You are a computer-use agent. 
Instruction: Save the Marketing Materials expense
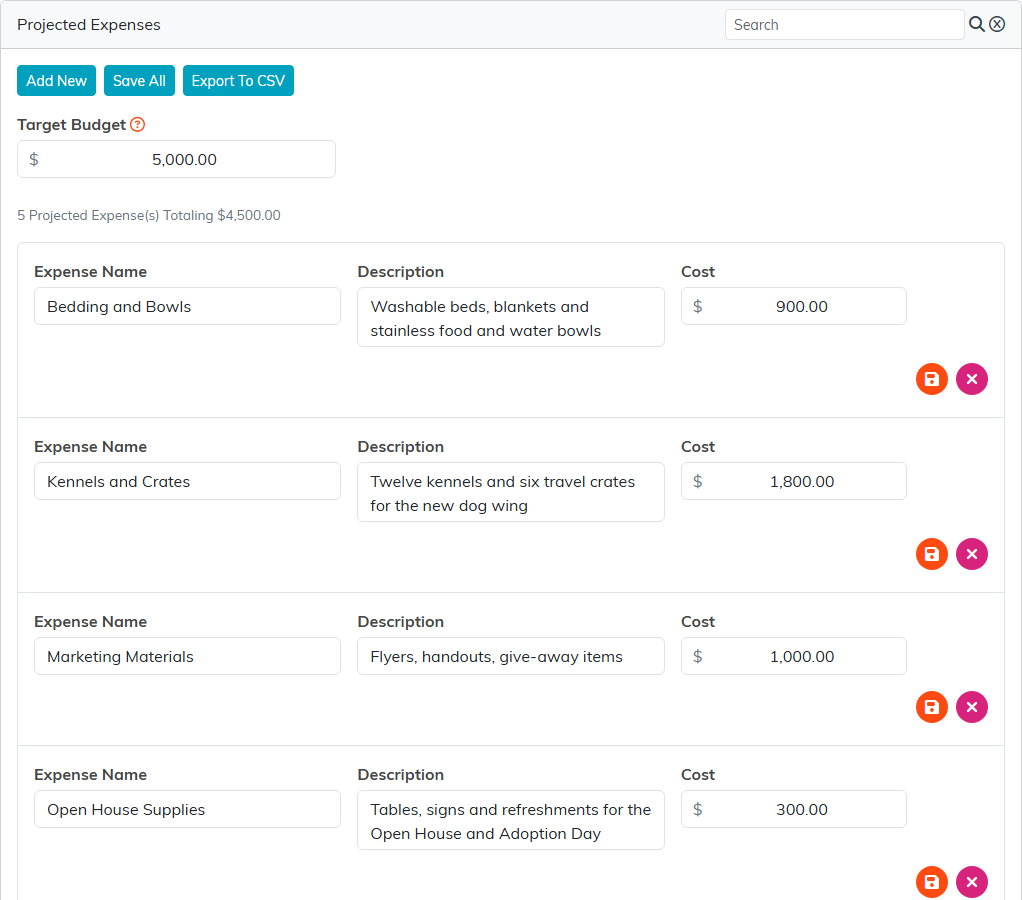pyautogui.click(x=931, y=707)
